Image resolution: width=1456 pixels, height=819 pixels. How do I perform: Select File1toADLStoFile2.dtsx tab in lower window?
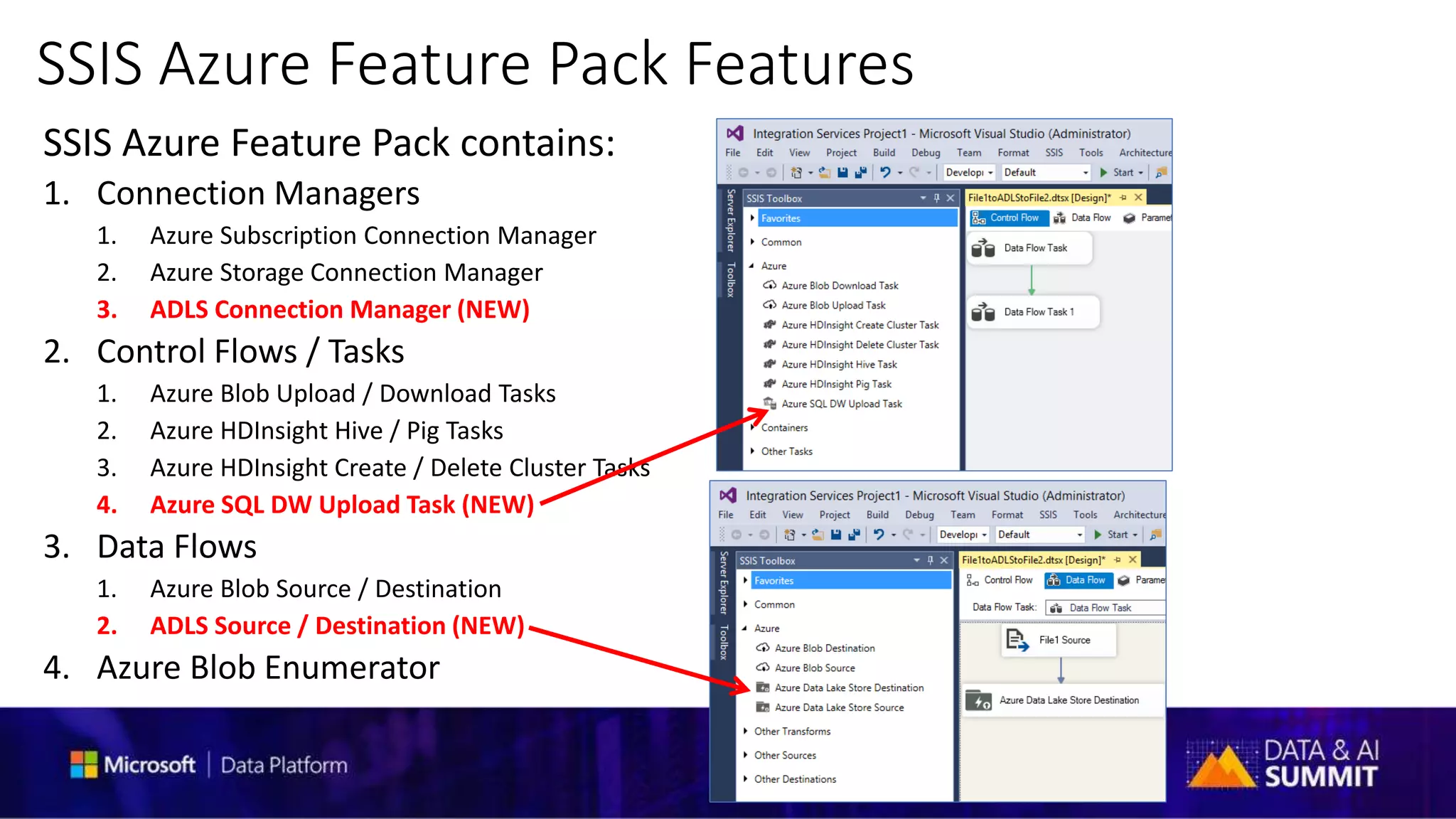(1033, 560)
